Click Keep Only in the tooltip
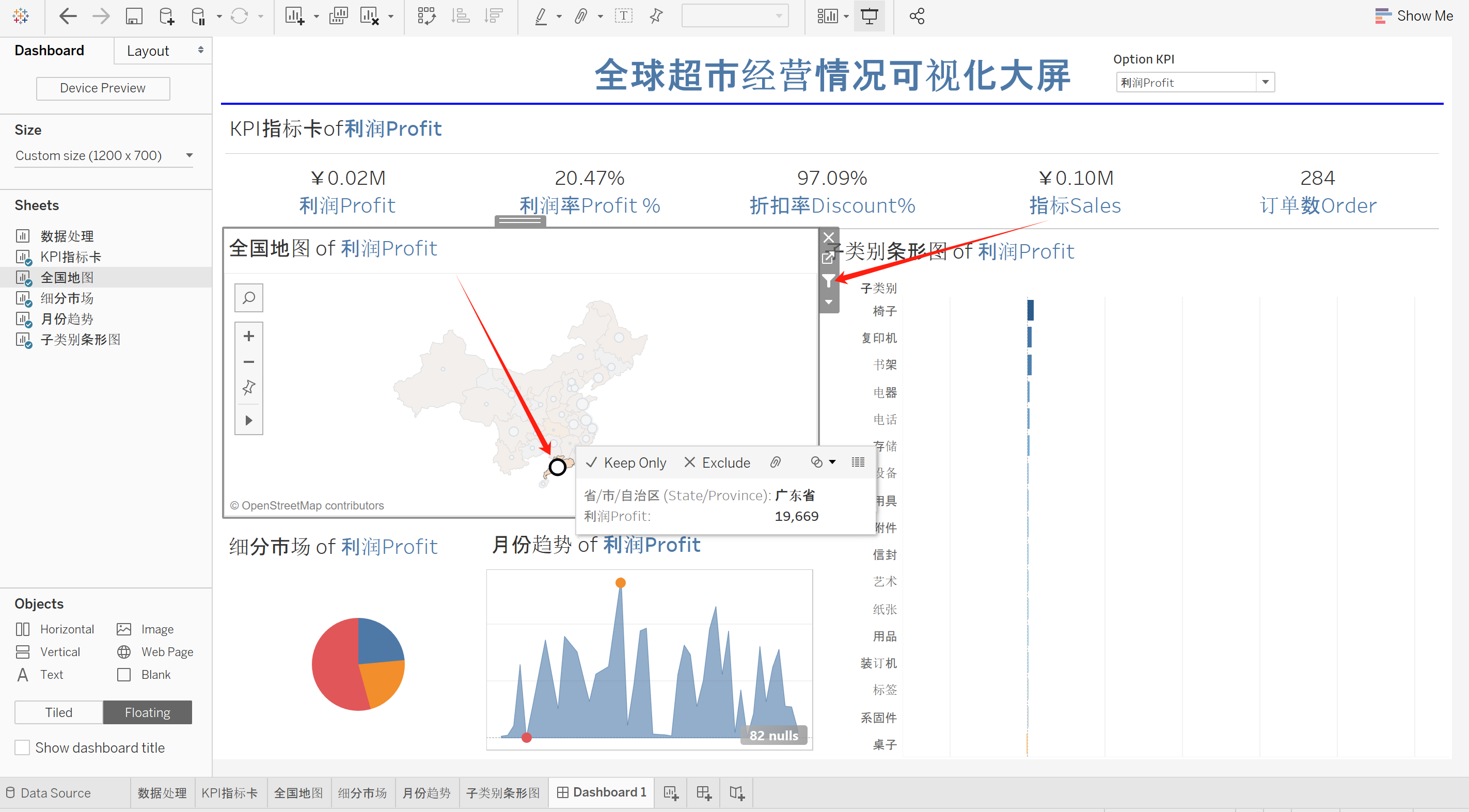This screenshot has height=812, width=1469. (x=626, y=463)
